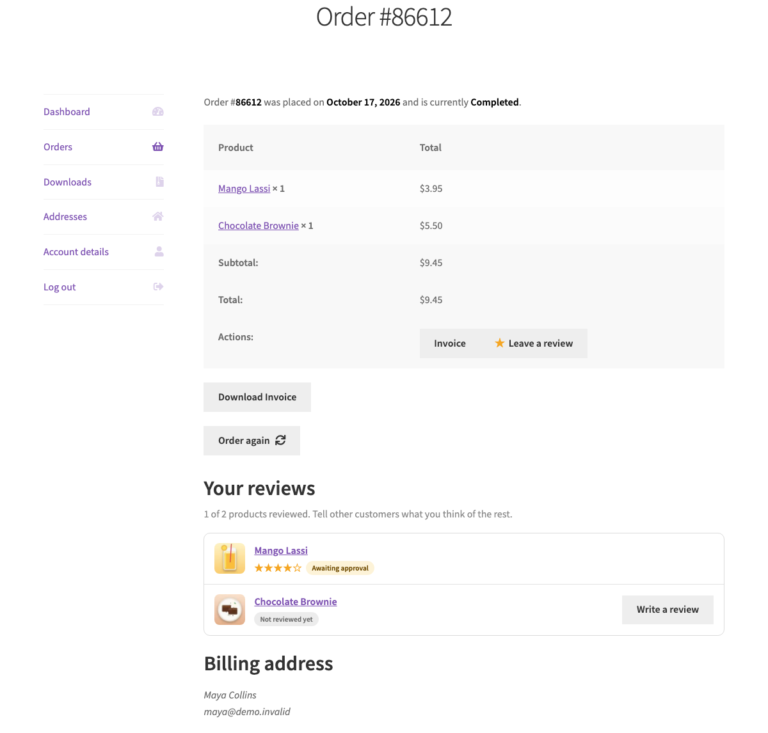
Task: Click the Orders basket icon
Action: pos(158,146)
